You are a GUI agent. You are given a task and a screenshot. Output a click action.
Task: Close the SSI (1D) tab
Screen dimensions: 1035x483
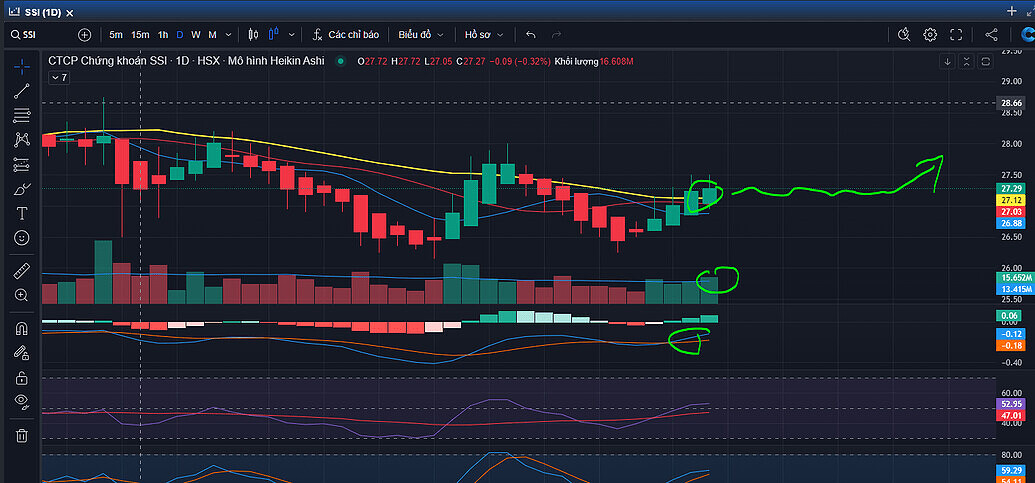[71, 13]
